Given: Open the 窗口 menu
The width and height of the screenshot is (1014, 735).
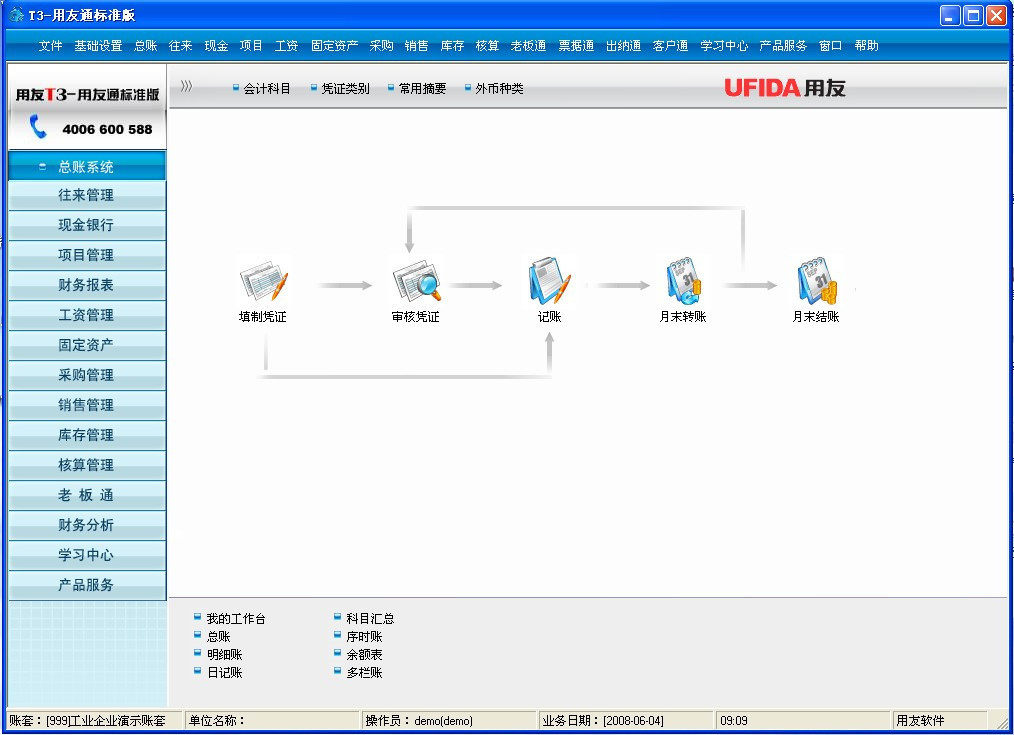Looking at the screenshot, I should point(830,46).
